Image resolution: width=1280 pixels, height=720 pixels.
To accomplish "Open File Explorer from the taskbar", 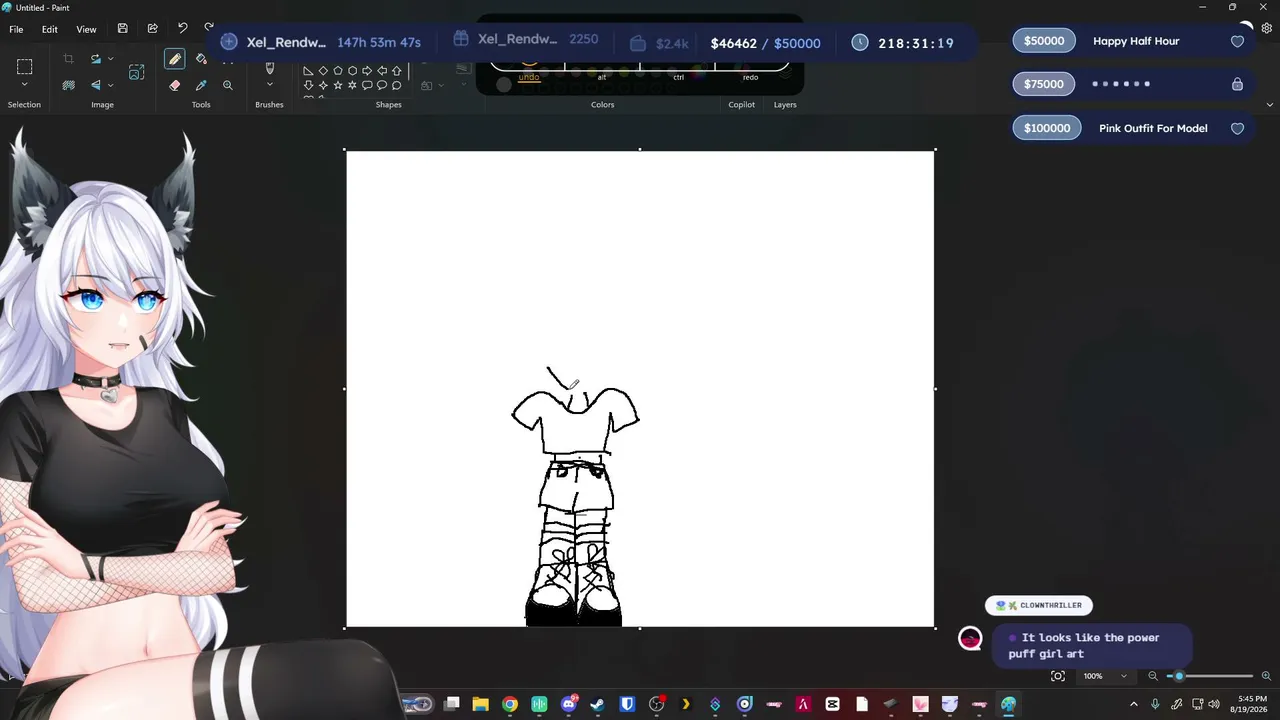I will 480,704.
